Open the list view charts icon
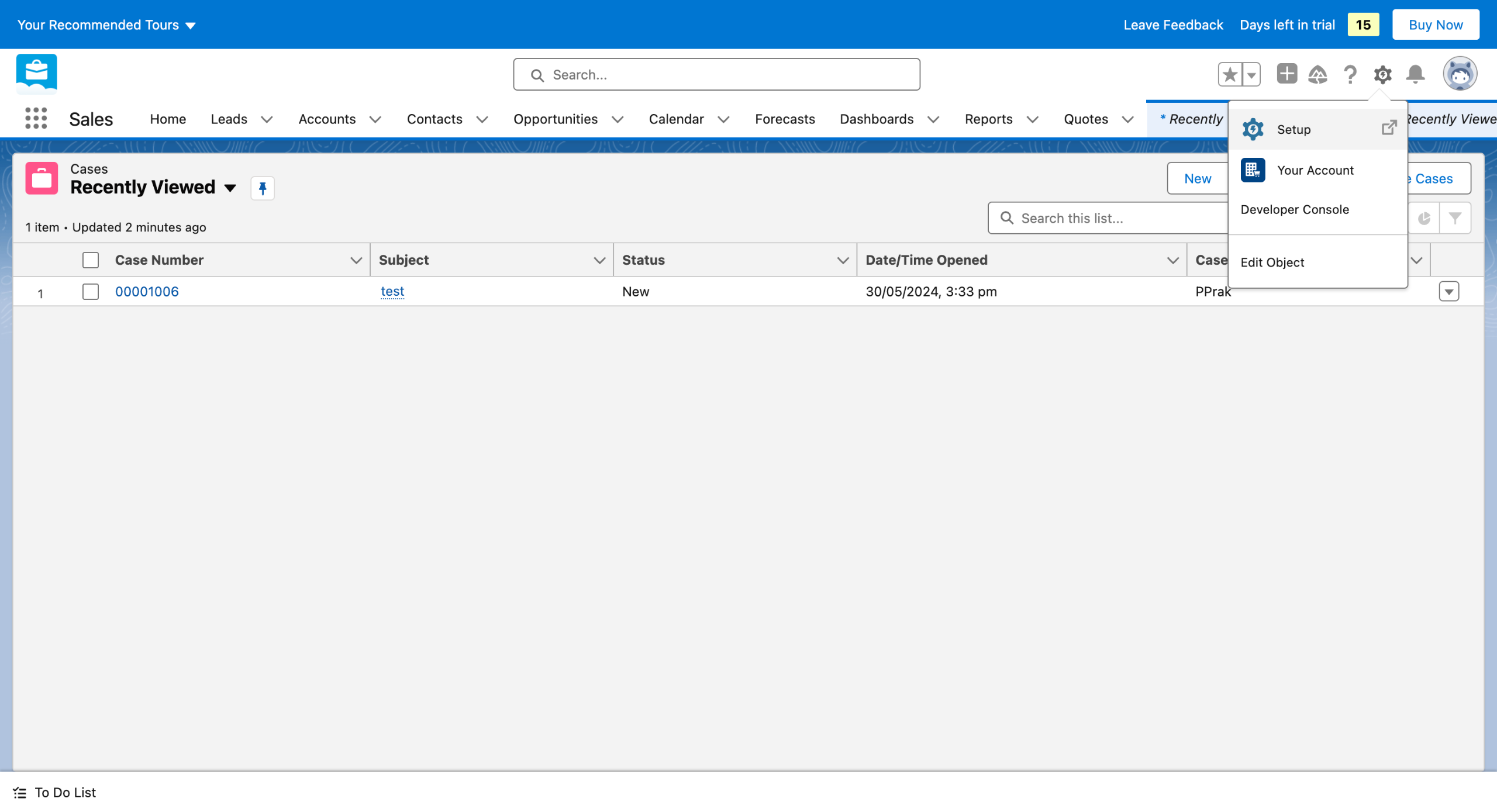Viewport: 1497px width, 812px height. click(x=1423, y=218)
